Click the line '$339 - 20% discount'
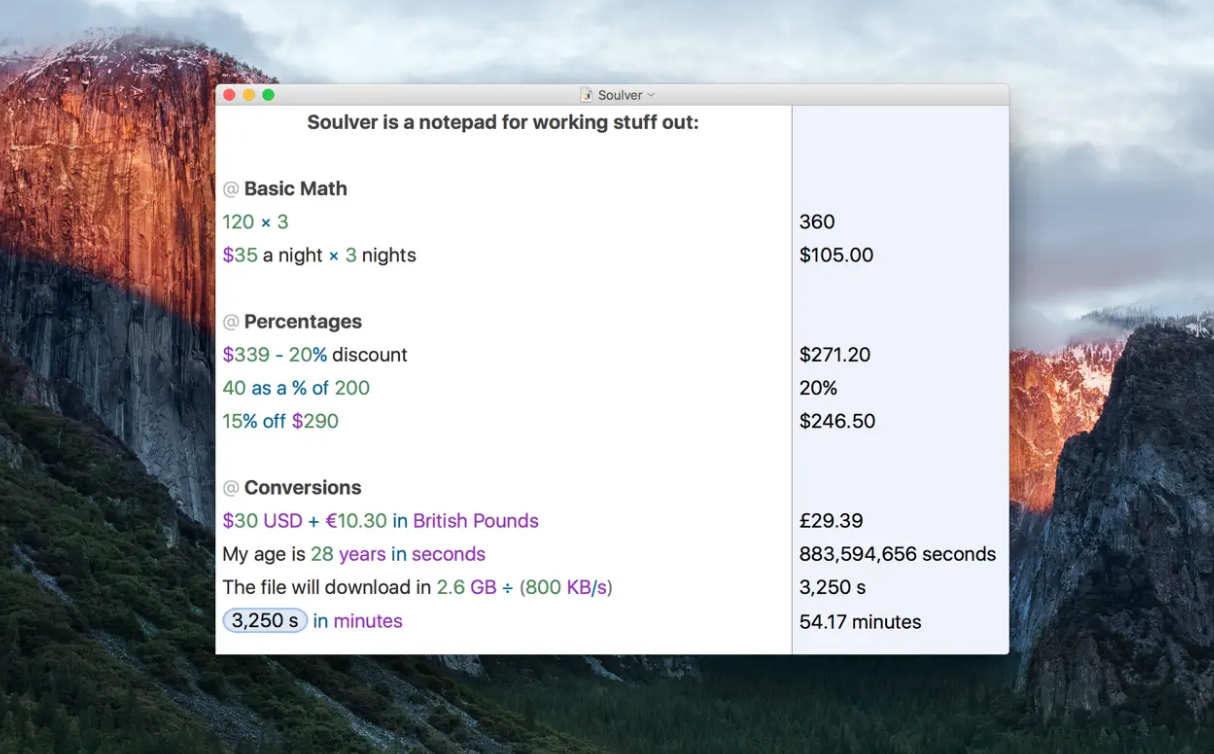 (x=315, y=355)
